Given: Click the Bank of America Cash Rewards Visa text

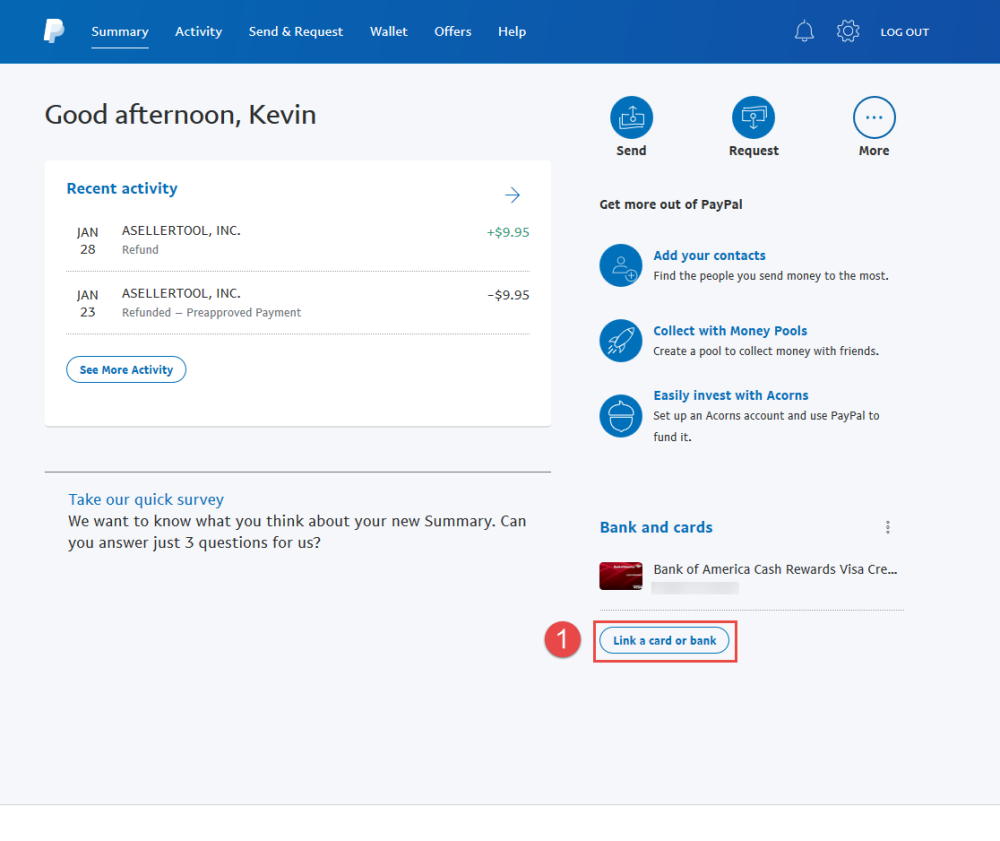Looking at the screenshot, I should tap(775, 569).
